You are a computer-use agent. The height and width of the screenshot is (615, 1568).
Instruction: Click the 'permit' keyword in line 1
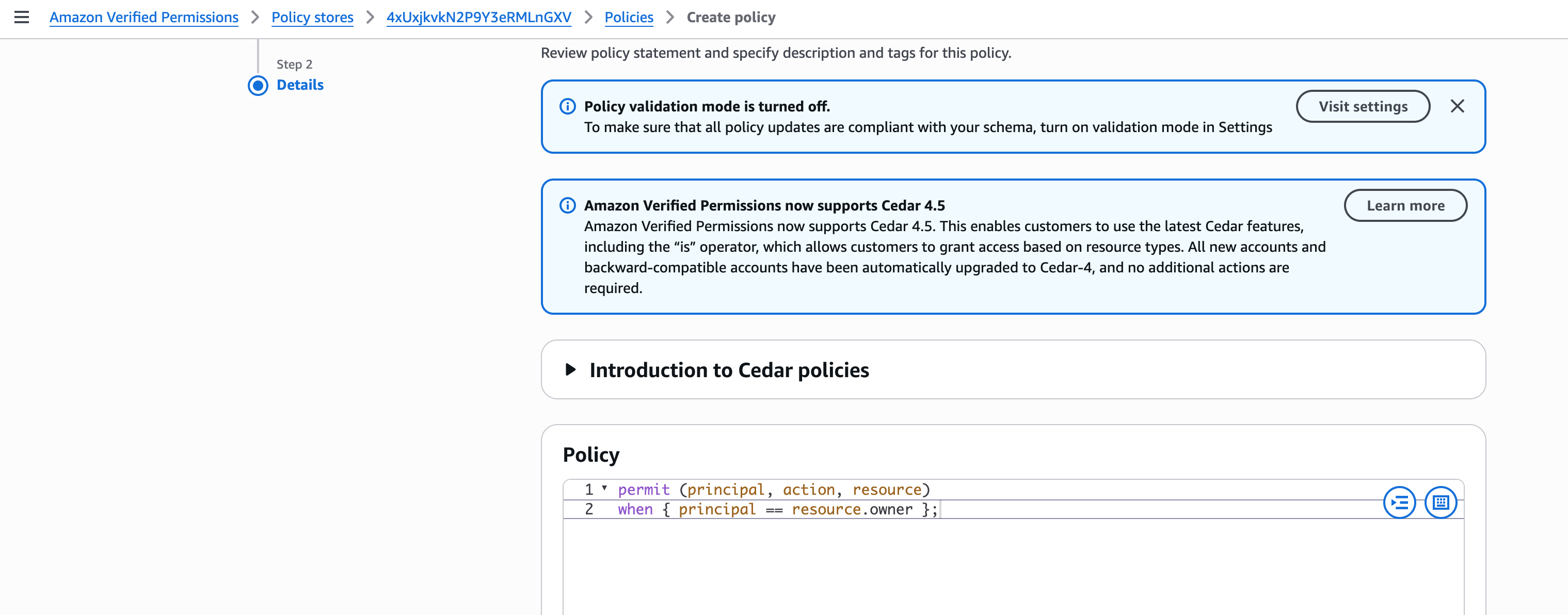(x=644, y=490)
